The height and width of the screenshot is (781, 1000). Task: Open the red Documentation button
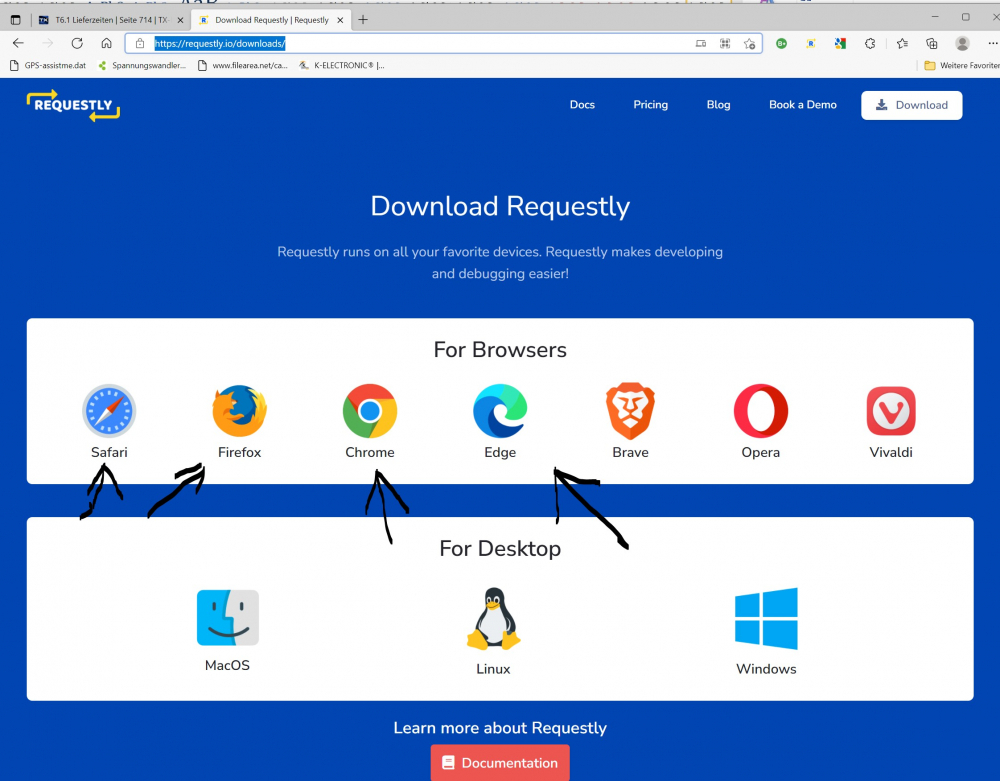(500, 763)
